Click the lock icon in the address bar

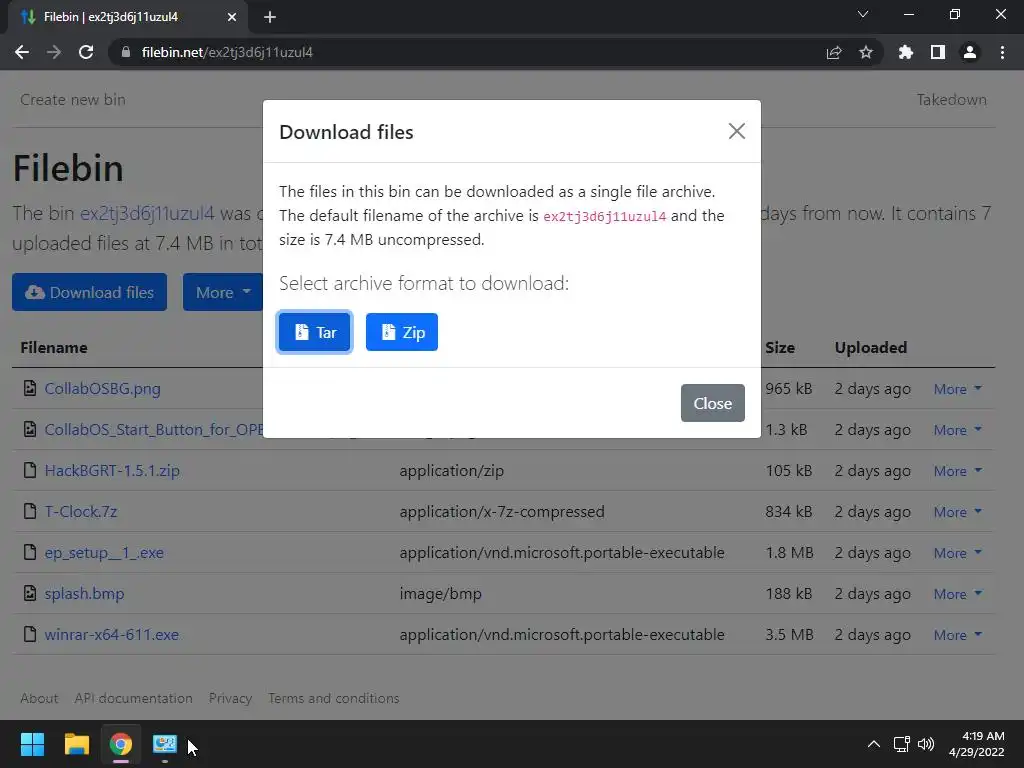click(126, 52)
